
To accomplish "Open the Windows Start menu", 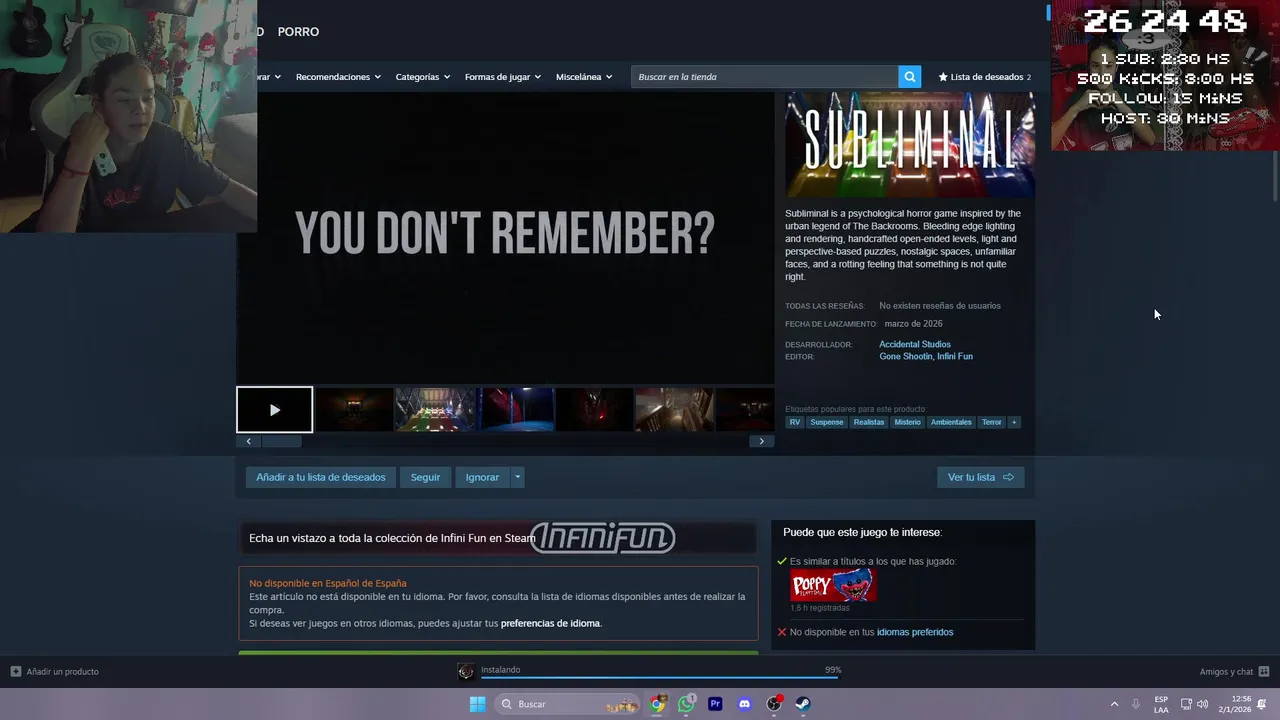I will coord(477,704).
